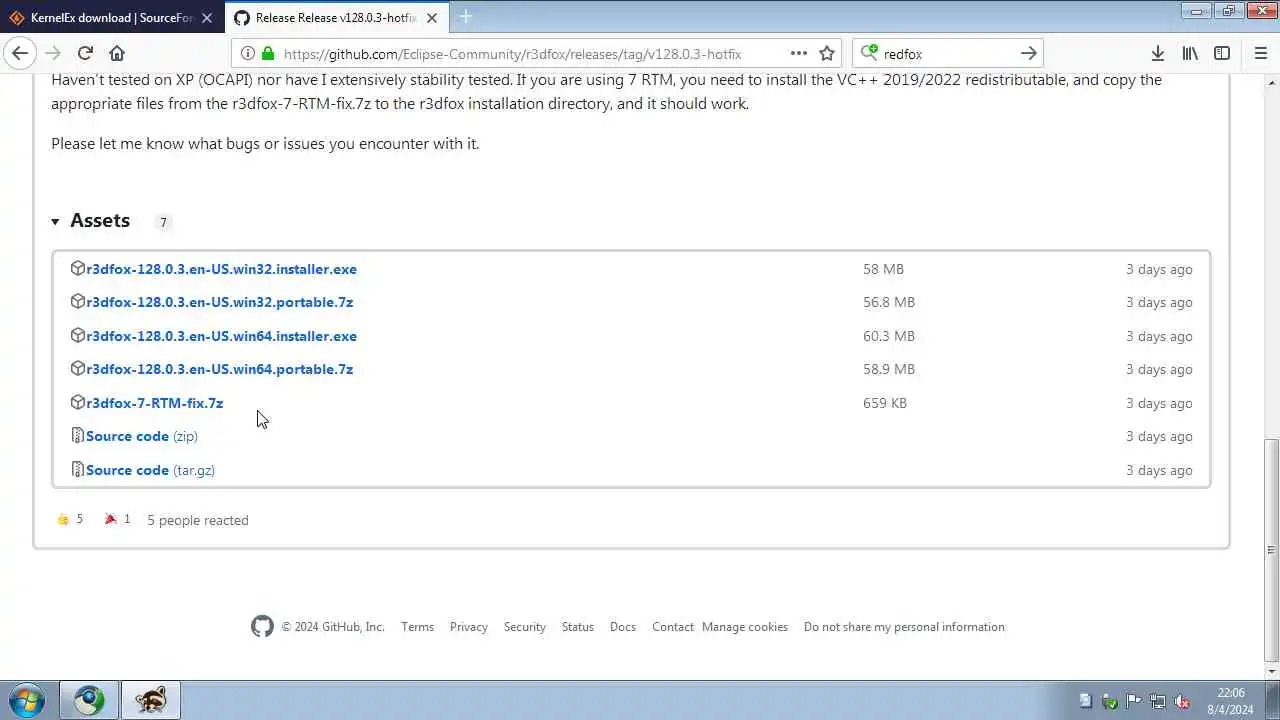Open the browser Downloads panel
Viewport: 1280px width, 720px height.
[1157, 54]
